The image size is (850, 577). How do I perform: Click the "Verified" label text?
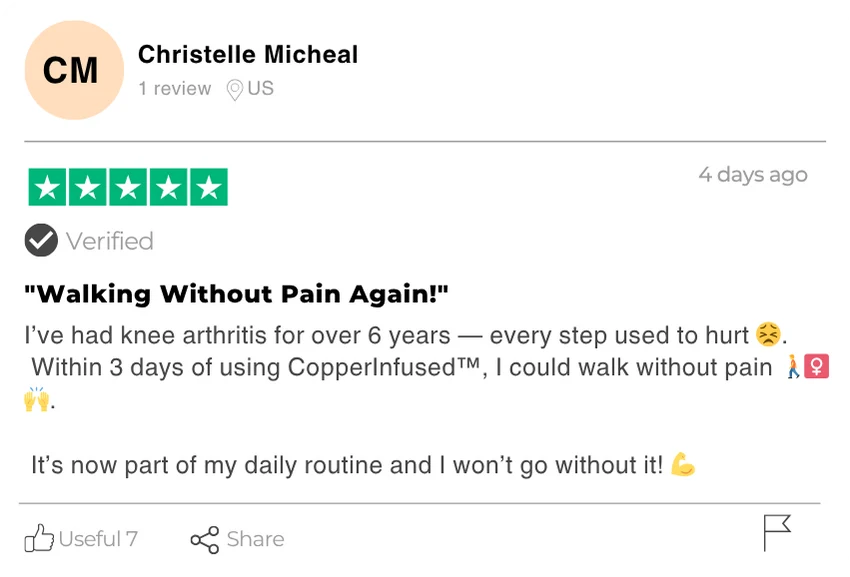[110, 241]
